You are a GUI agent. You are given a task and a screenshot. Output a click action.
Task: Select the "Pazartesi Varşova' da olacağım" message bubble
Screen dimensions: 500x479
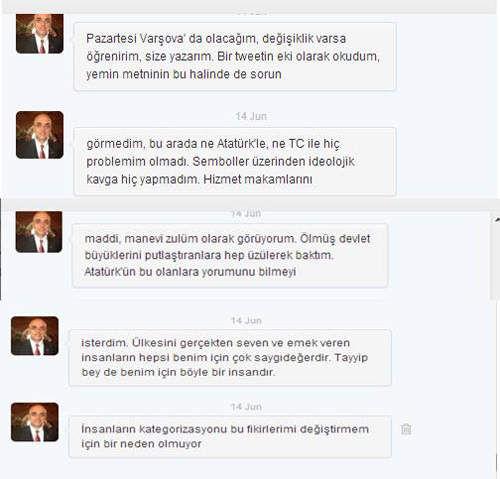(x=235, y=56)
